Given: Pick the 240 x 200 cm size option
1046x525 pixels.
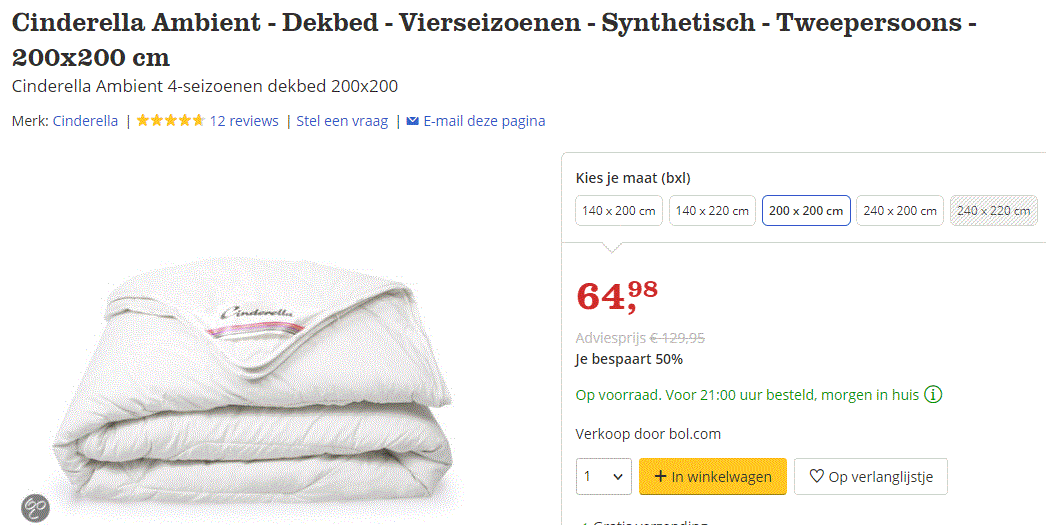Looking at the screenshot, I should point(900,211).
